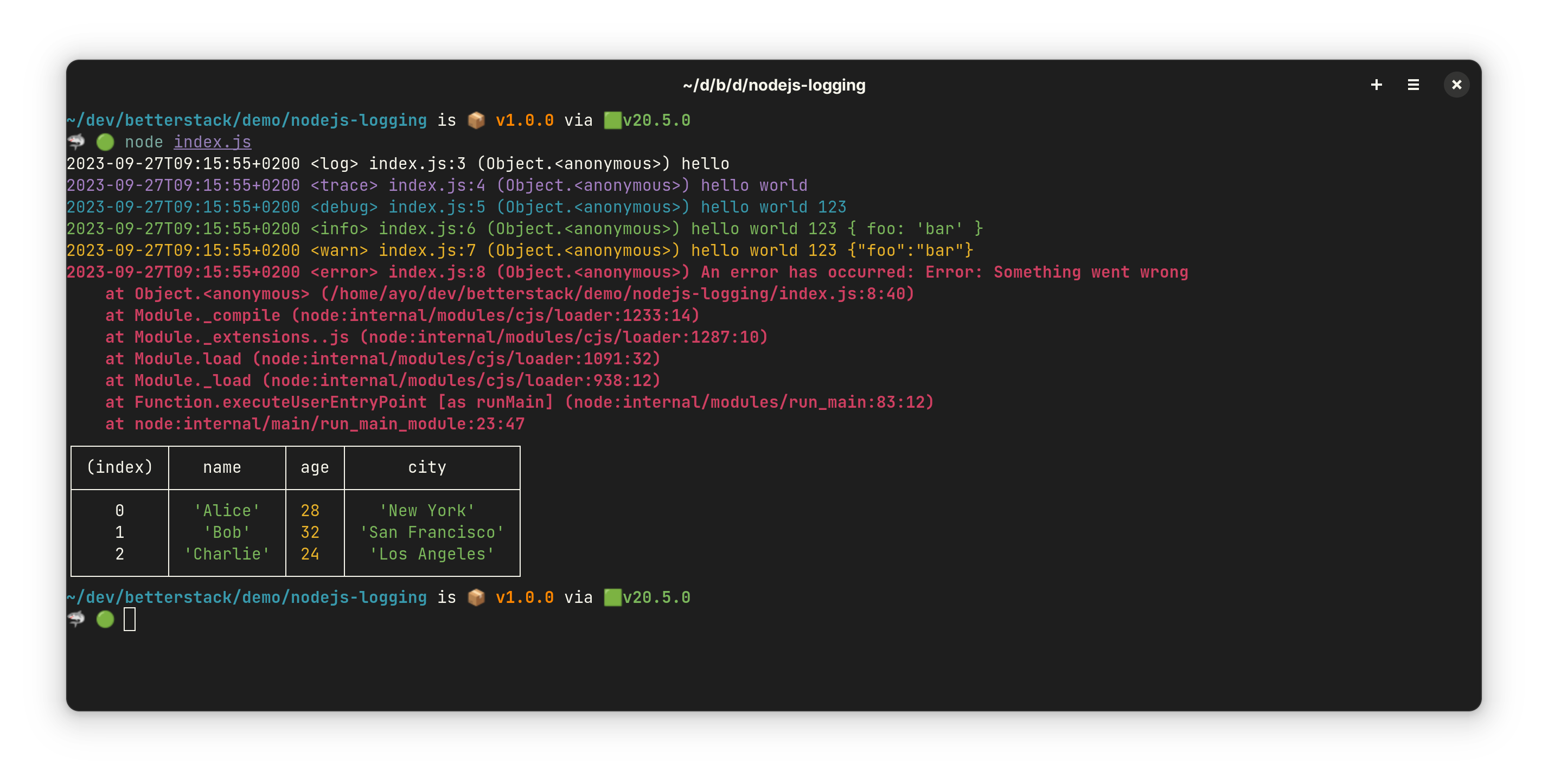
Task: Click the <info> log line text
Action: click(524, 228)
